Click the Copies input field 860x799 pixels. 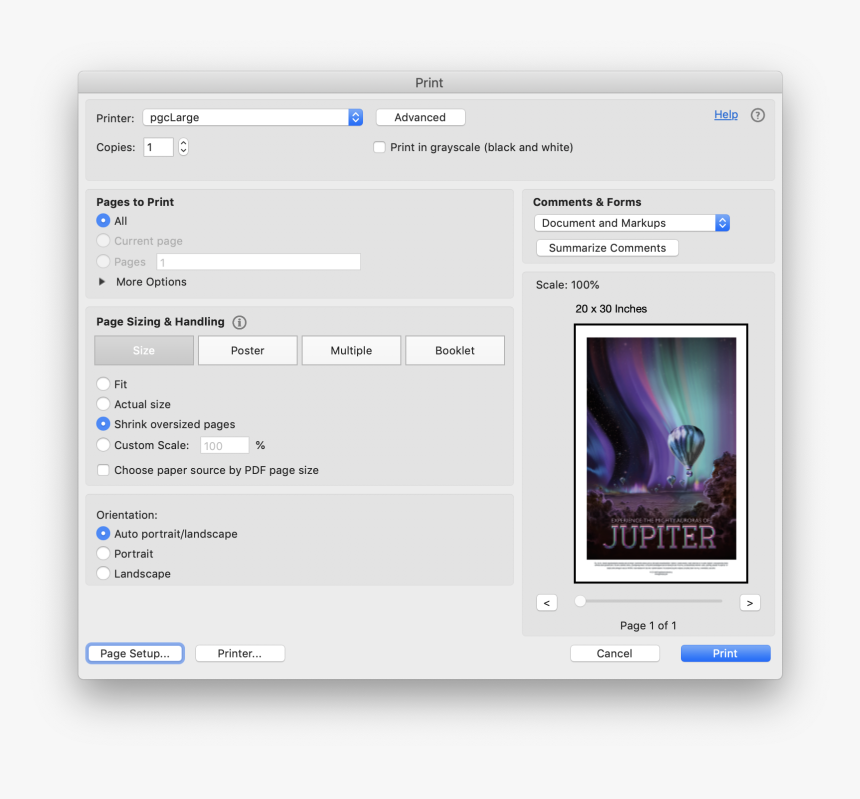159,147
